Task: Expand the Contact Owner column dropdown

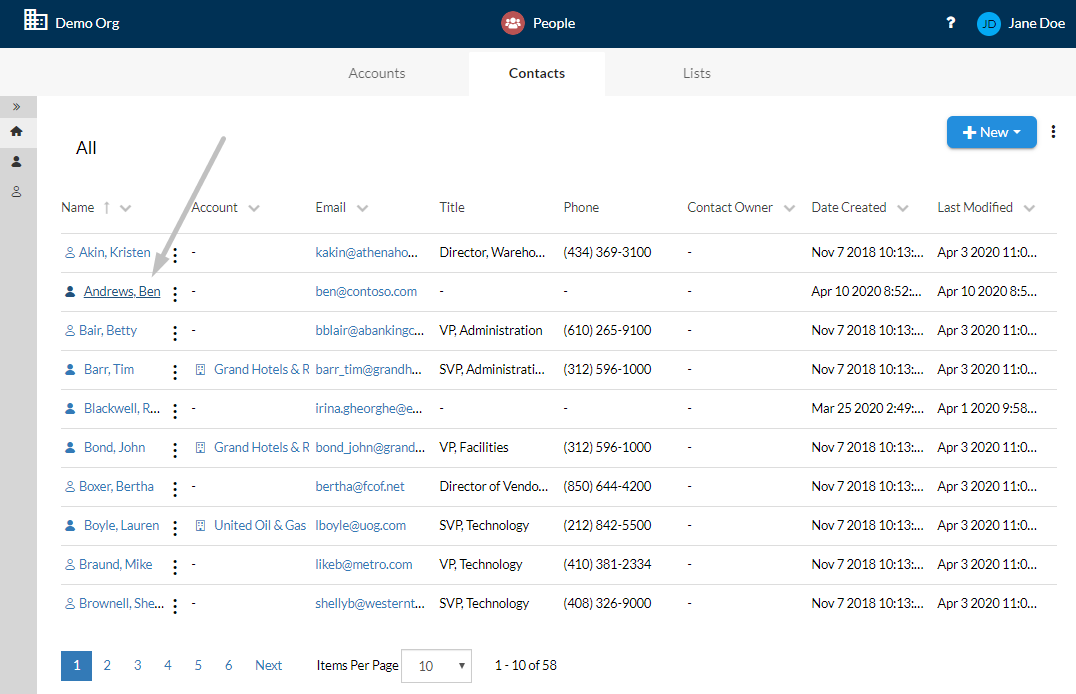Action: tap(789, 208)
